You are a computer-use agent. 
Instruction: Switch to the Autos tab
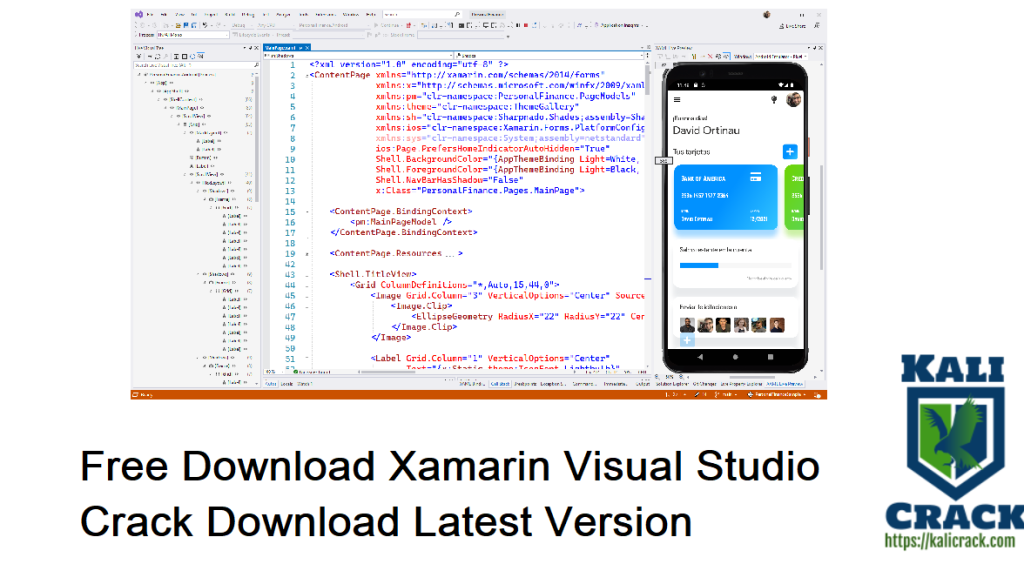[x=271, y=384]
